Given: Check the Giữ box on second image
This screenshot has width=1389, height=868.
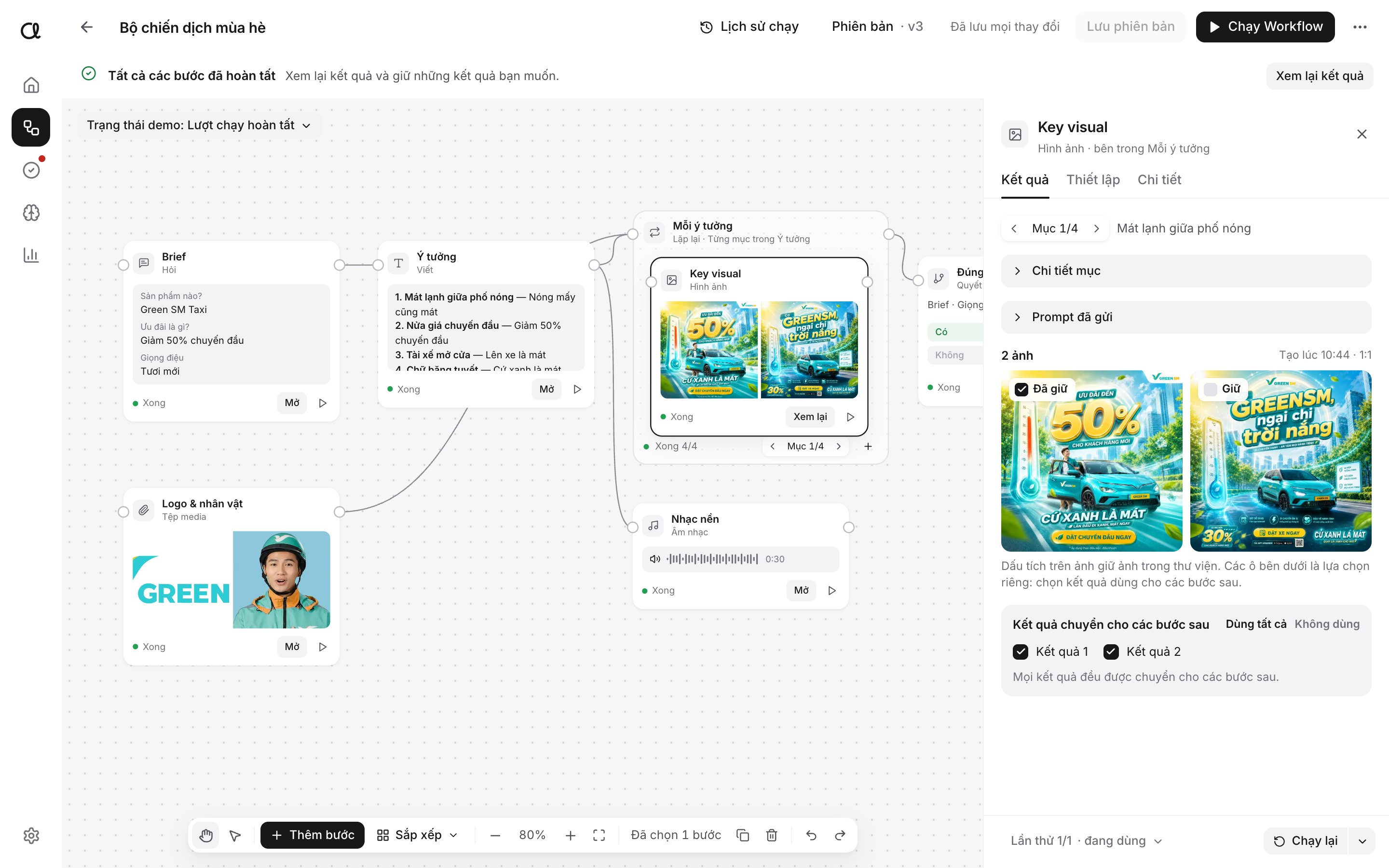Looking at the screenshot, I should [1211, 389].
